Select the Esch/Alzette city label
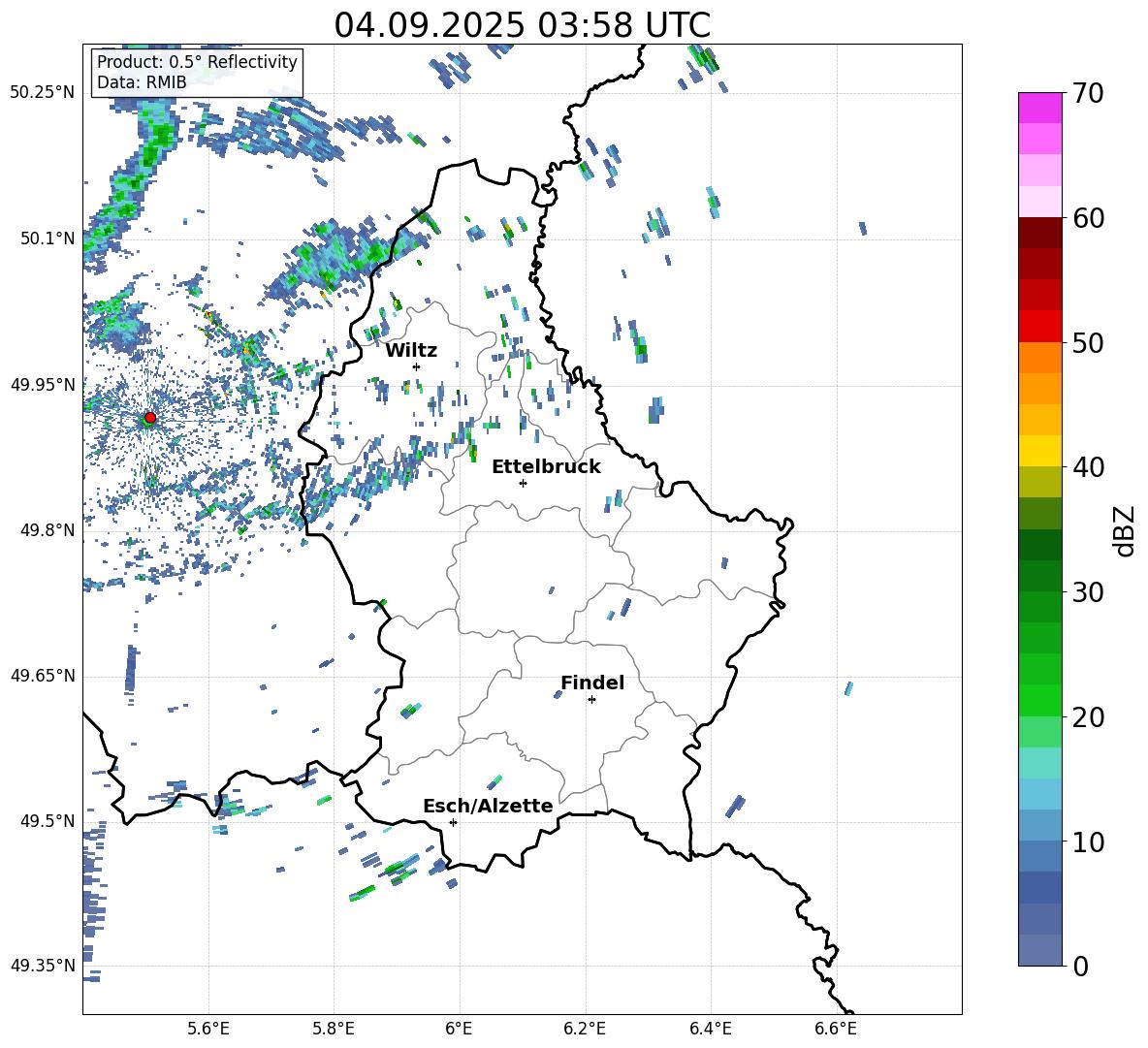This screenshot has height=1048, width=1148. [x=488, y=806]
